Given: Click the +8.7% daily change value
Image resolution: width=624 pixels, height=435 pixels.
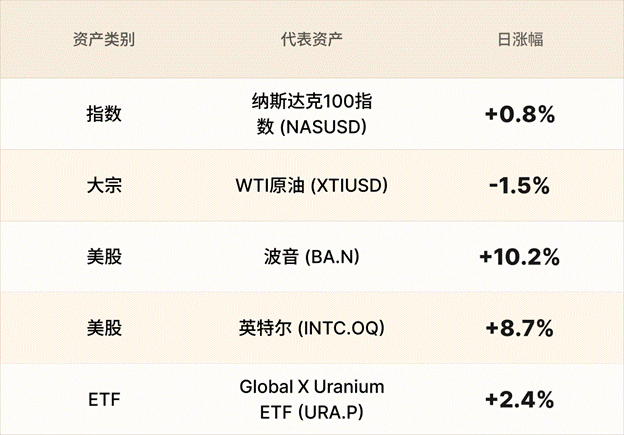Looking at the screenshot, I should 520,328.
